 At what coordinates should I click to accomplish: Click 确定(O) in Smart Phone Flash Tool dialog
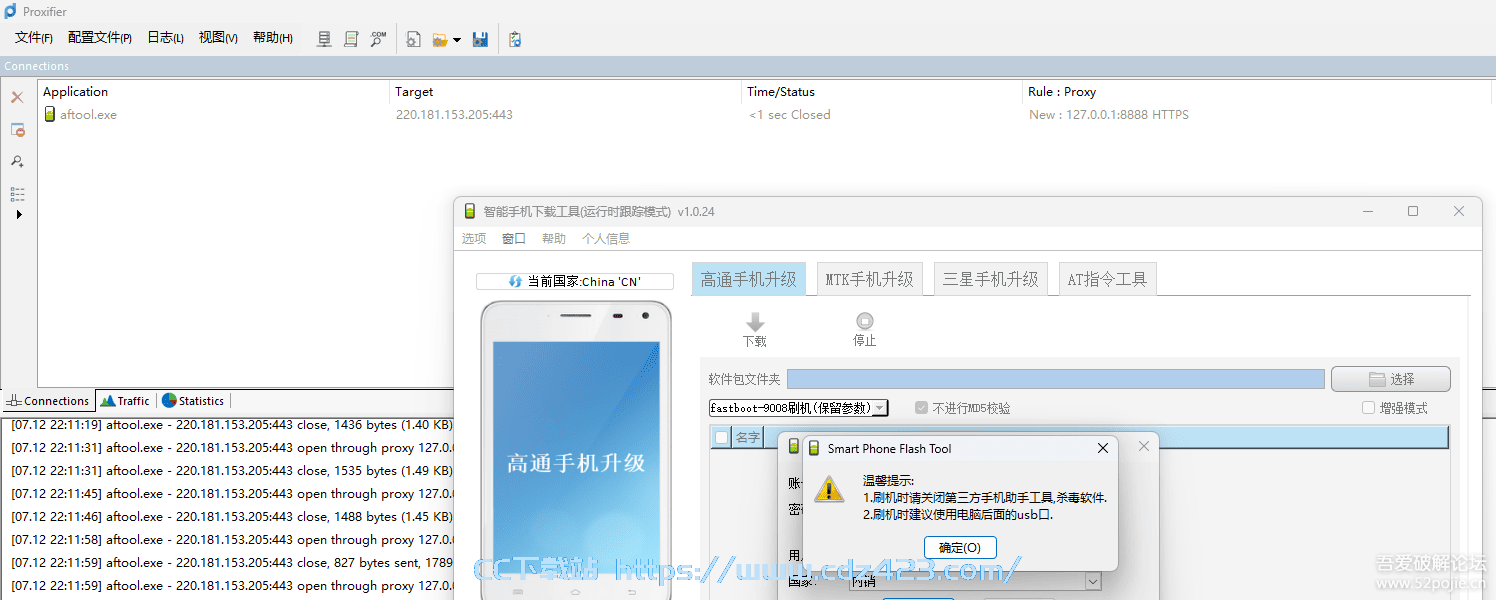pos(960,547)
